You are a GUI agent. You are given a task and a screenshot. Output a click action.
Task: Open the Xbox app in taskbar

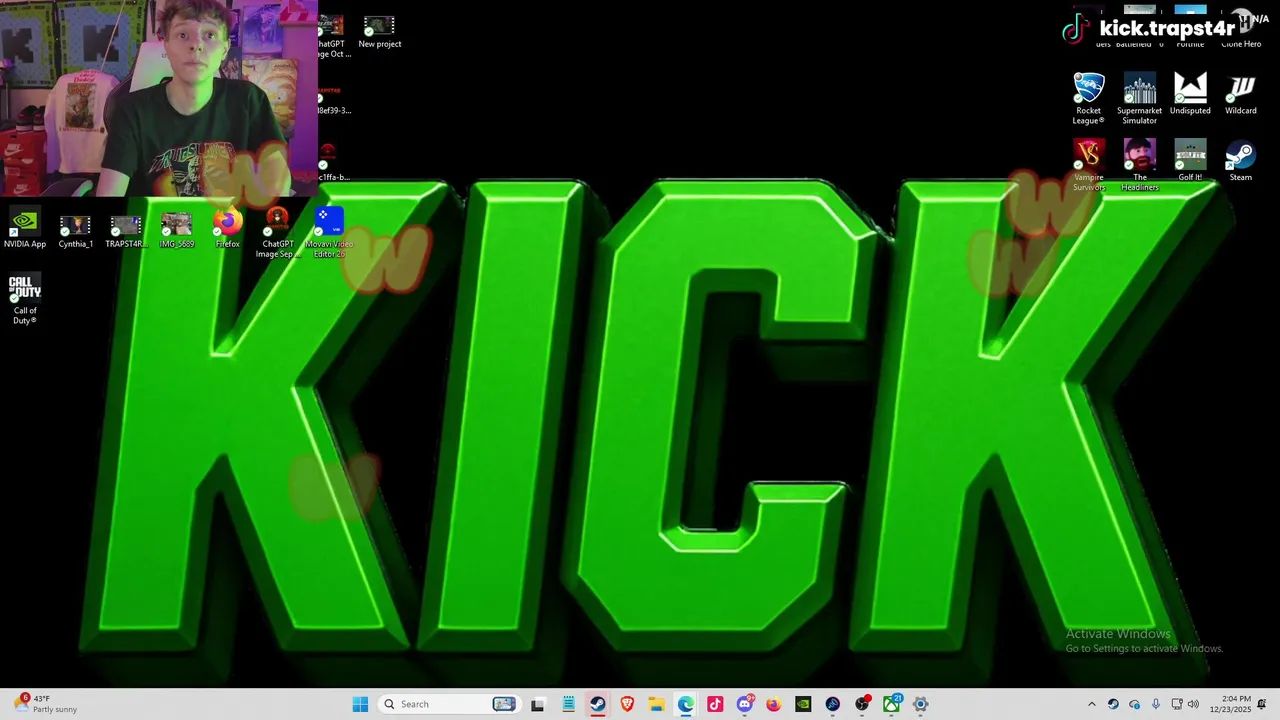(891, 704)
